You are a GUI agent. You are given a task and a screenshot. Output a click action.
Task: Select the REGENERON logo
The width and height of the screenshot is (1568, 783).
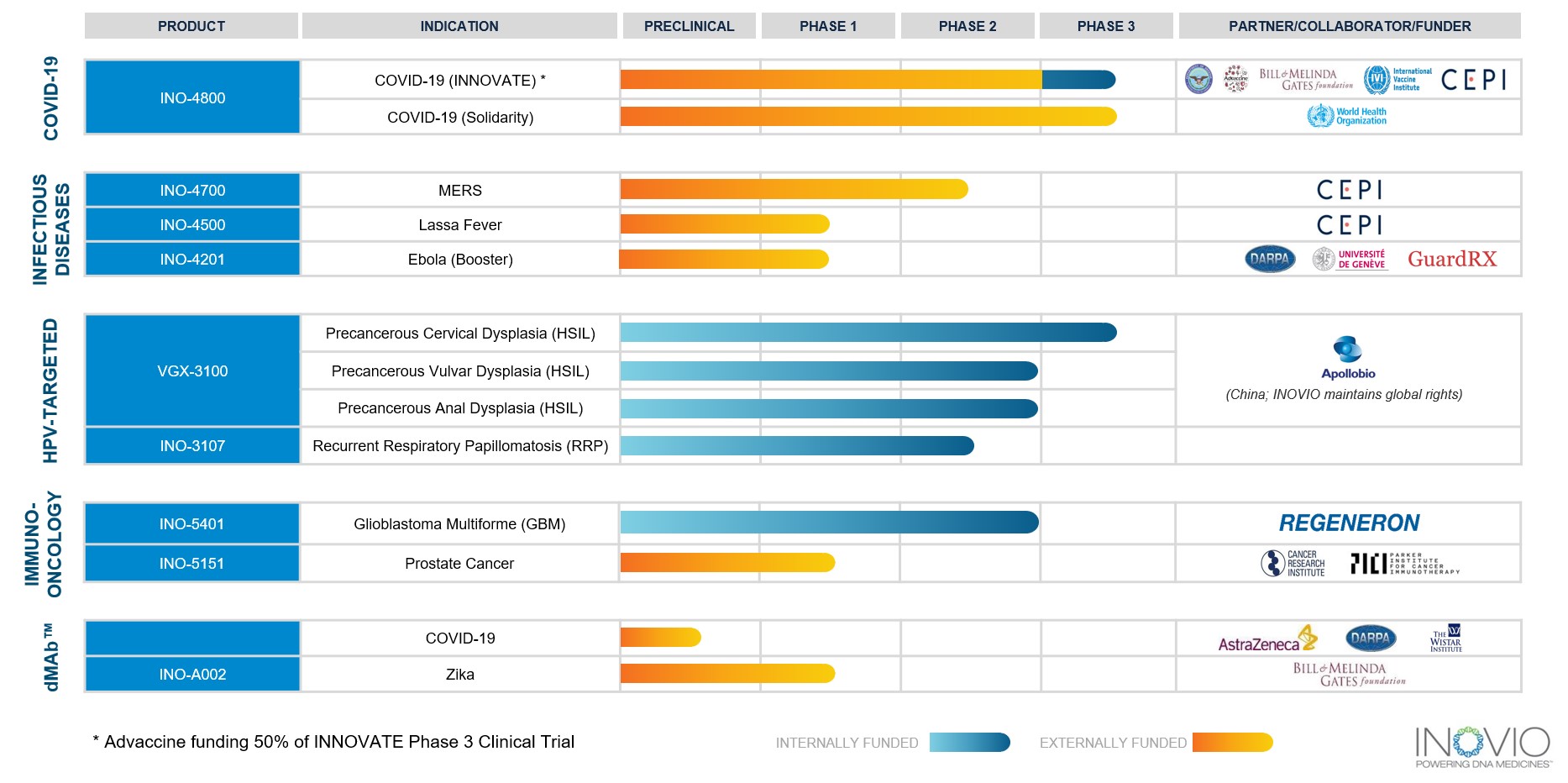1349,523
